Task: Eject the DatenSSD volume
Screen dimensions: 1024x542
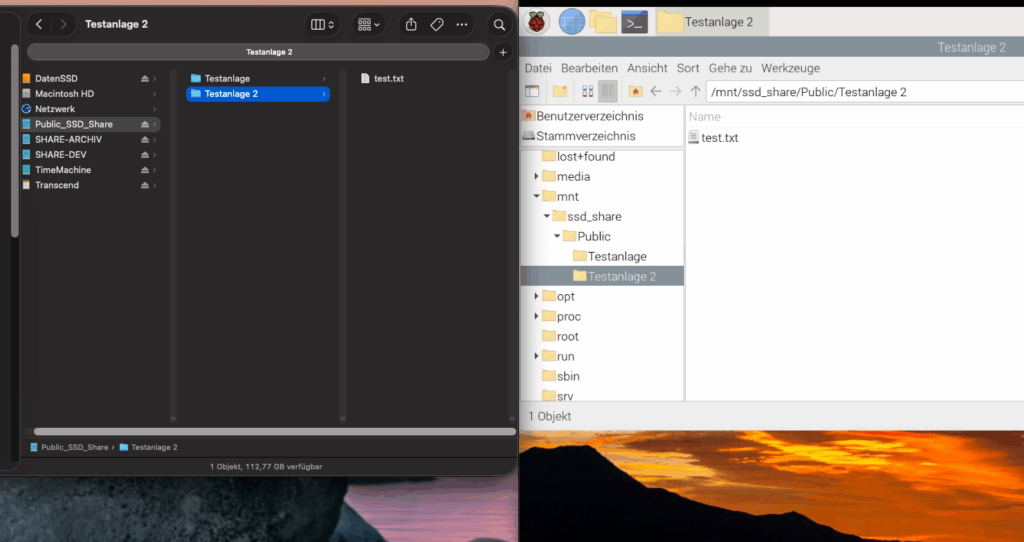Action: coord(145,78)
